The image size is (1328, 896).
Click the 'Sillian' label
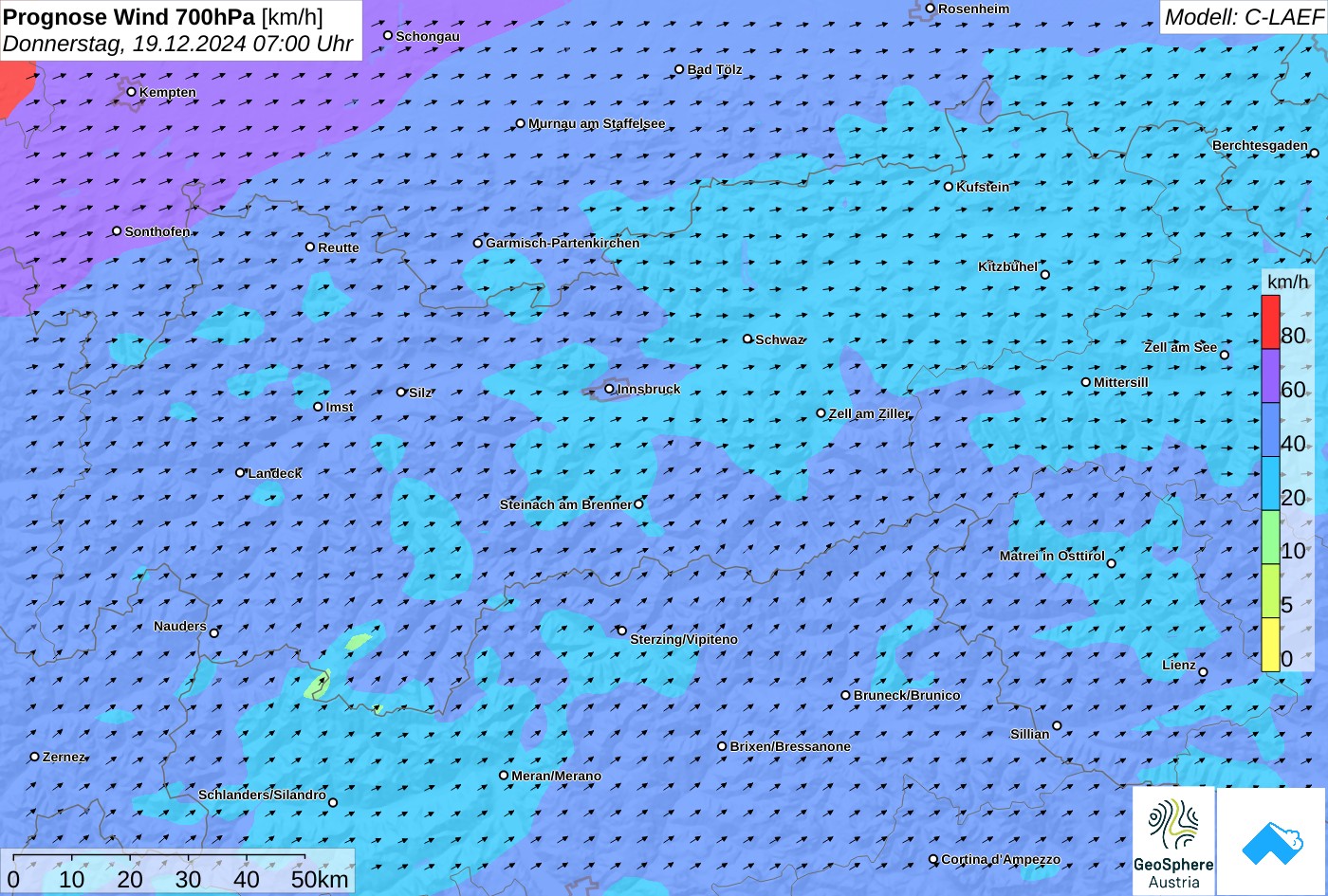tap(1030, 735)
